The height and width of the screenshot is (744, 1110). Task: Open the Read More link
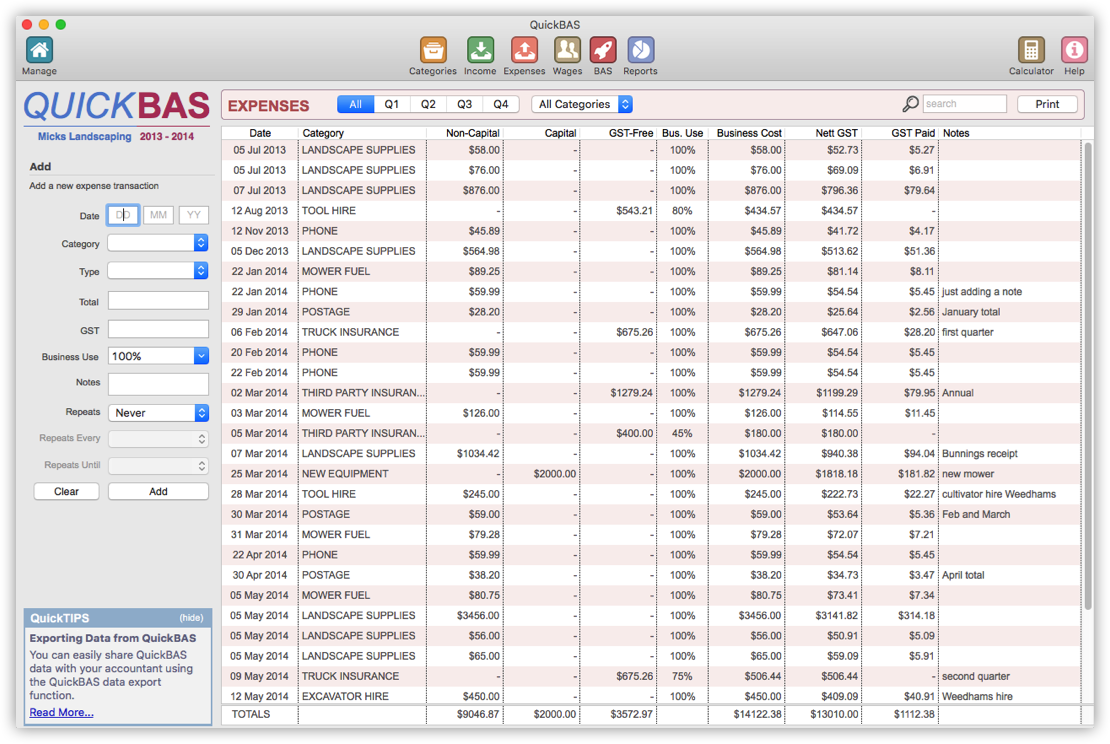coord(59,711)
